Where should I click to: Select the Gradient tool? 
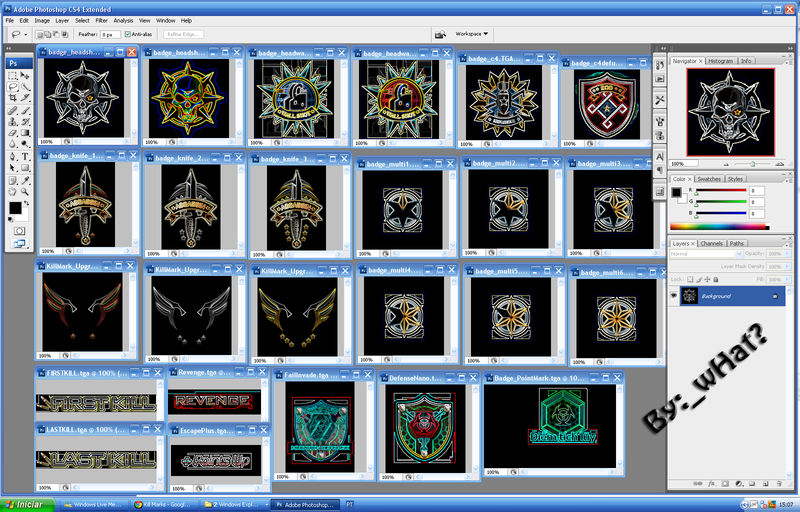25,133
